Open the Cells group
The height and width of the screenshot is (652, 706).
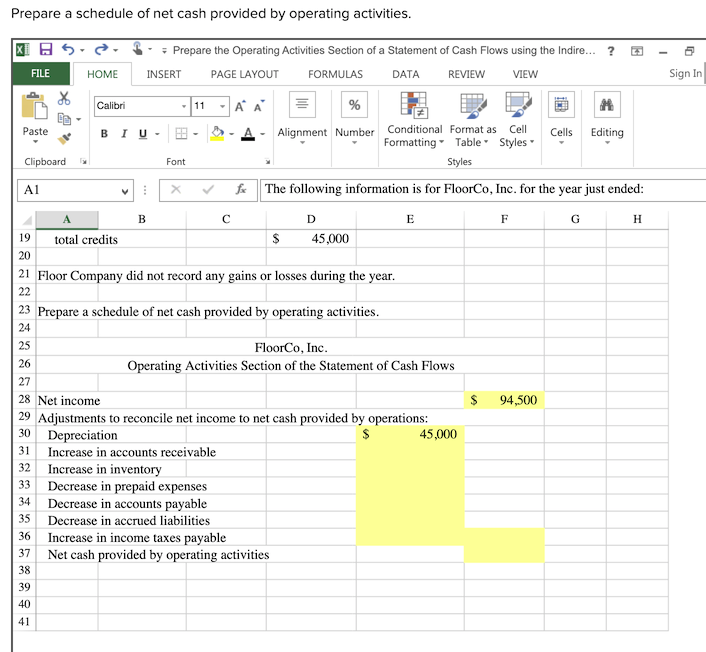561,119
